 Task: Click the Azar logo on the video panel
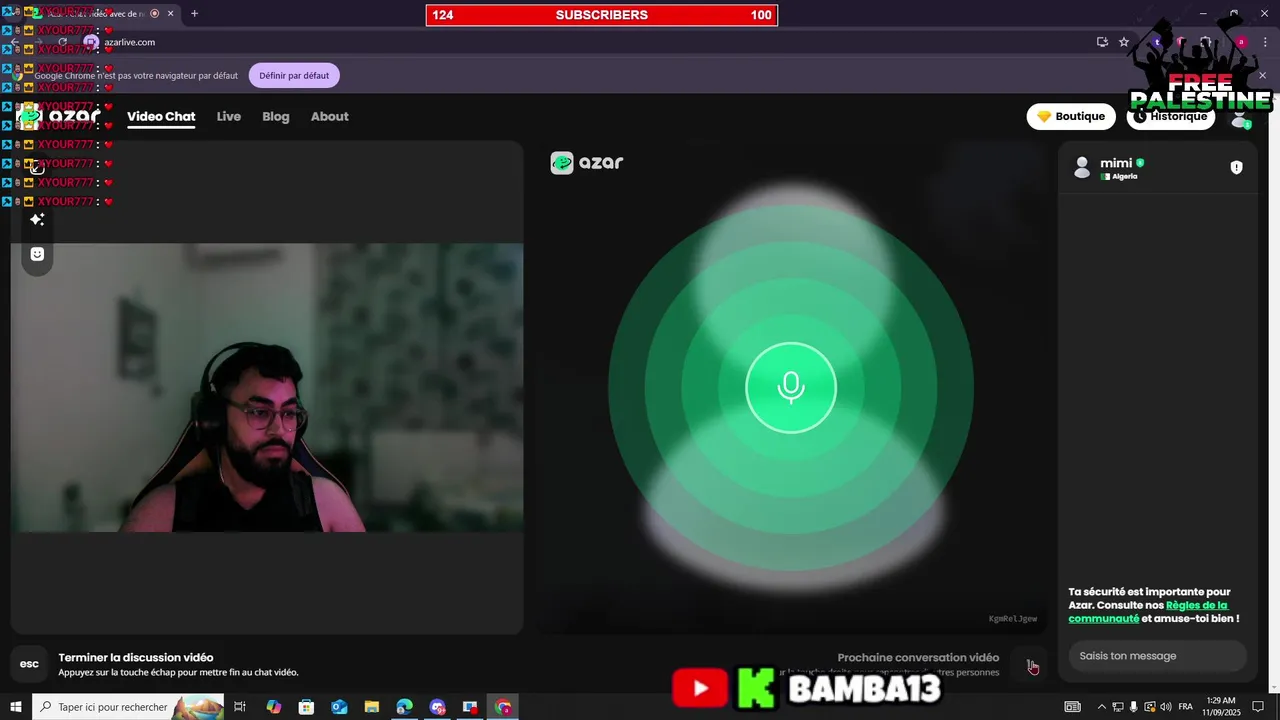[x=587, y=163]
